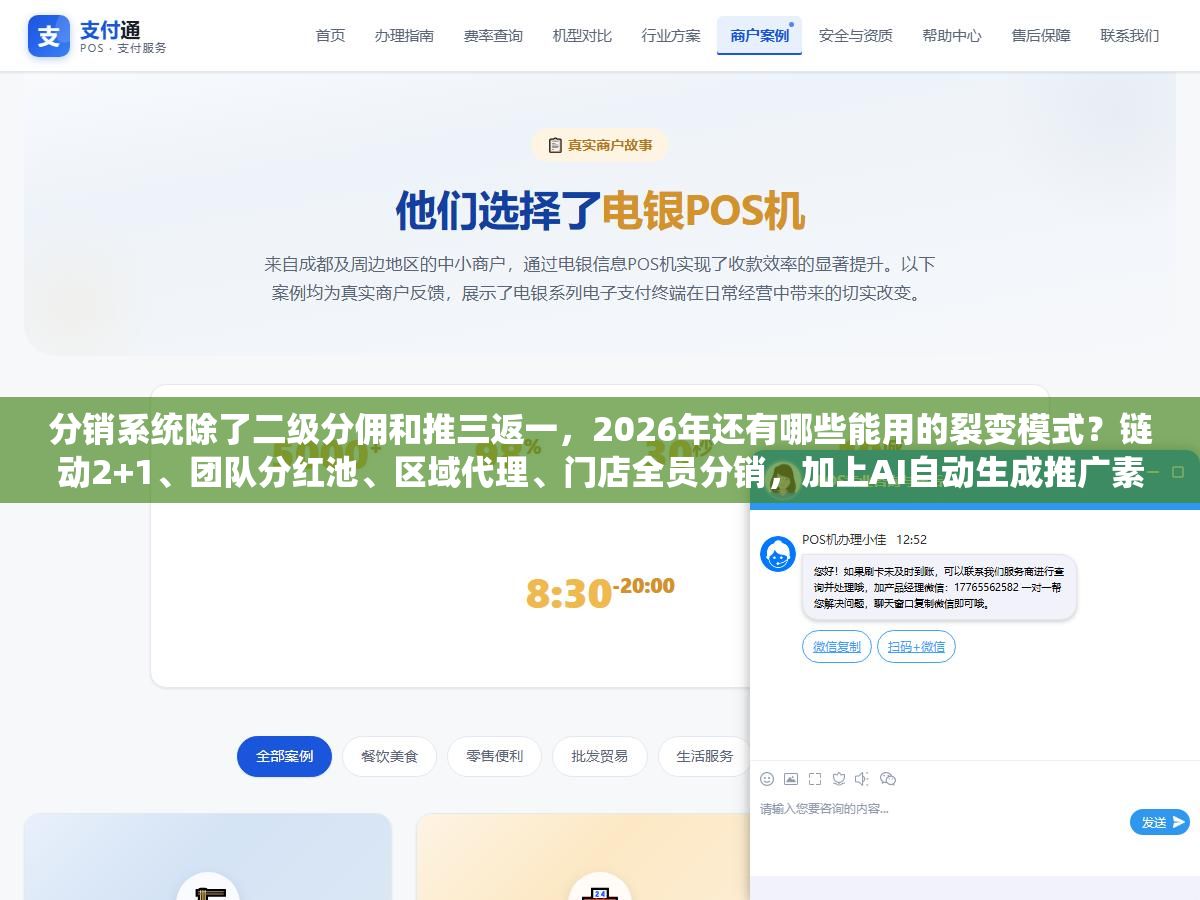Click the 支付通 logo icon
Image resolution: width=1200 pixels, height=900 pixels.
49,36
